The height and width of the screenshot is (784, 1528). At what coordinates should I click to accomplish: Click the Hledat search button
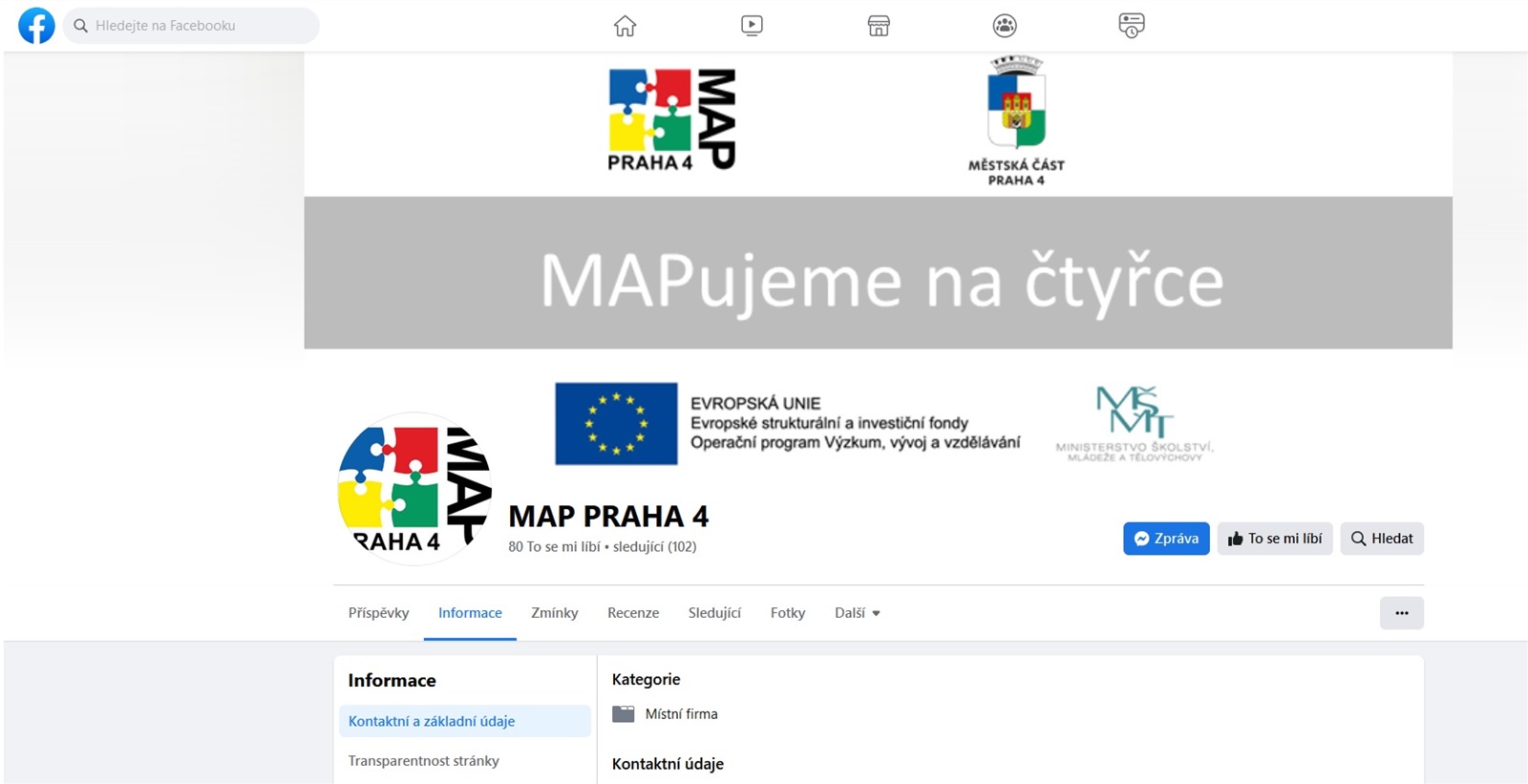coord(1381,539)
